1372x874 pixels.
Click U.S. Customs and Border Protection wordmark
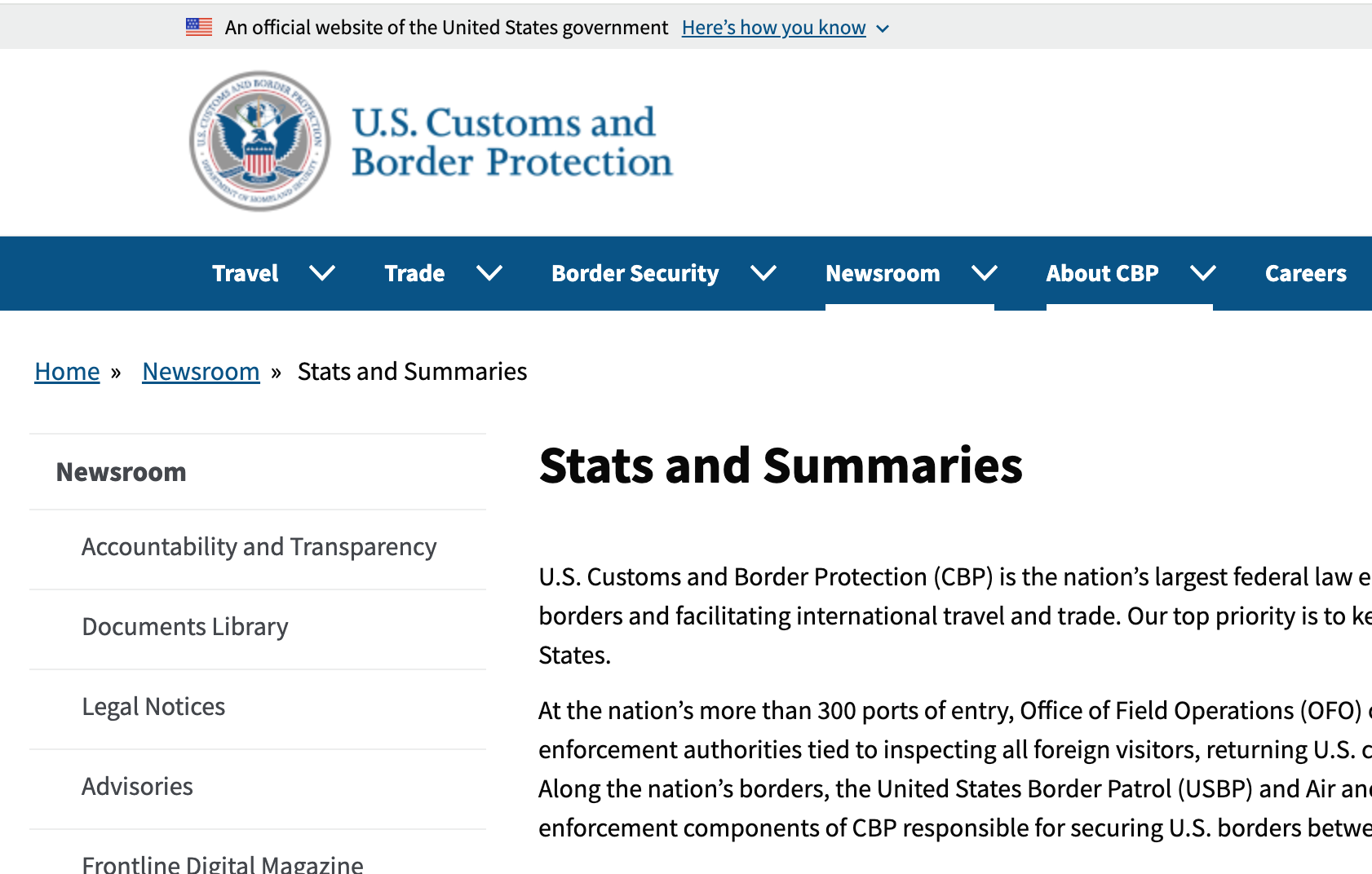[511, 142]
